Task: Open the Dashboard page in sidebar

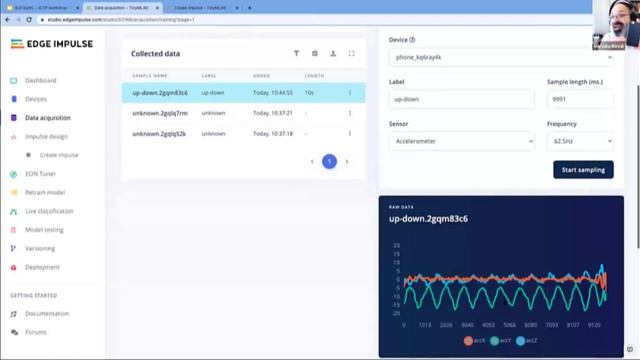Action: point(40,80)
